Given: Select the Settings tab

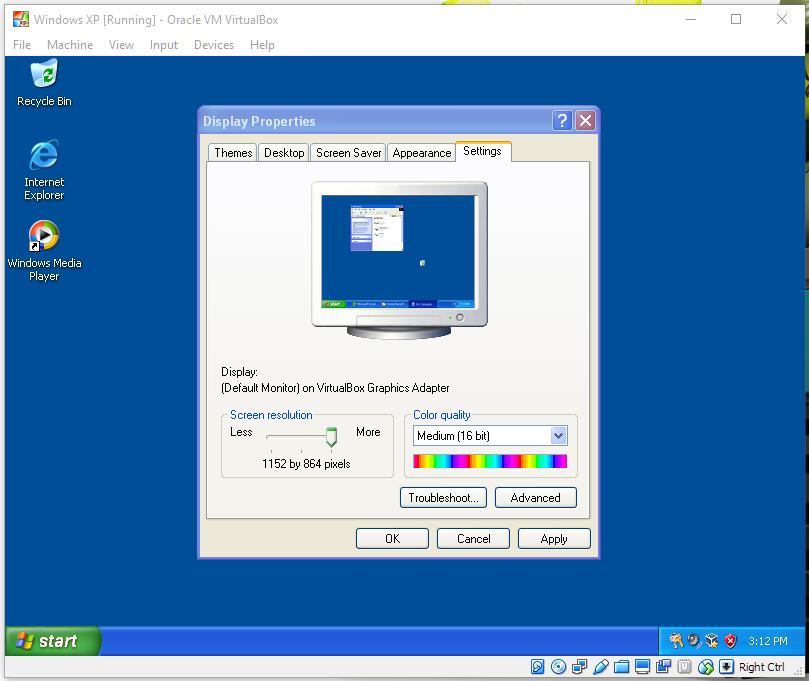Looking at the screenshot, I should coord(482,151).
